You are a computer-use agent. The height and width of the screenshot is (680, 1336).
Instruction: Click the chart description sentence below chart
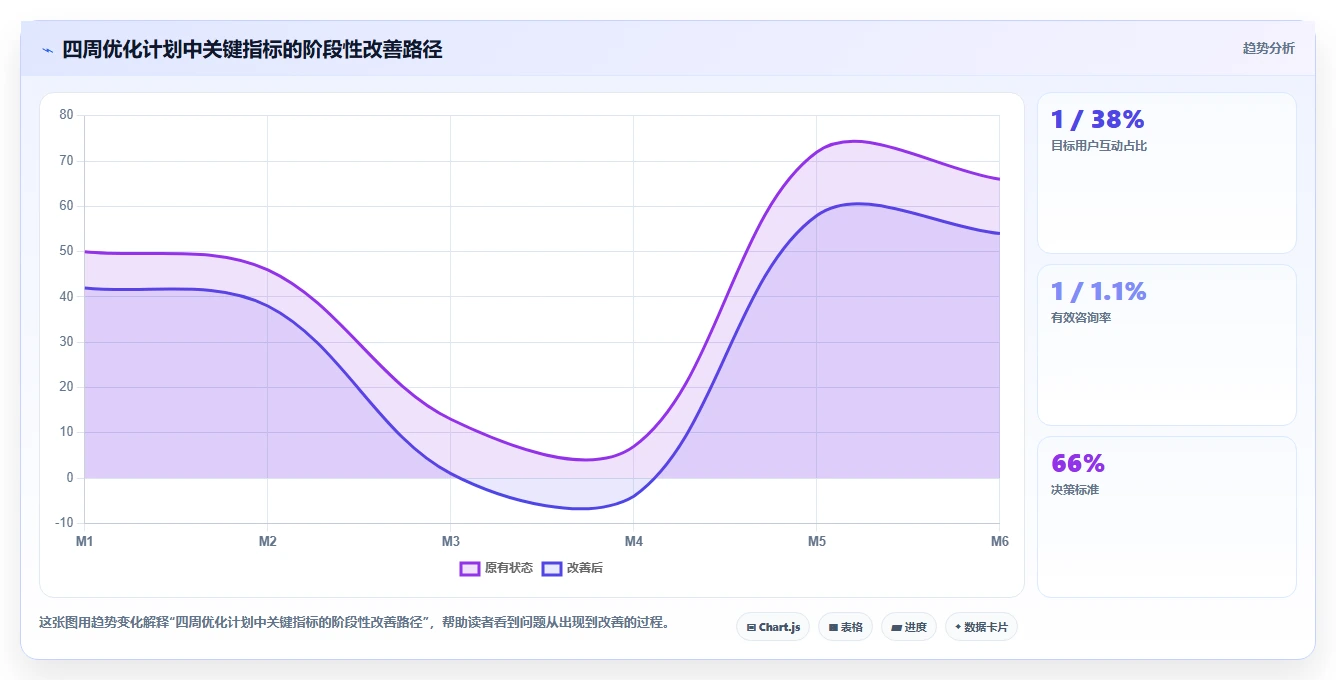pos(354,622)
